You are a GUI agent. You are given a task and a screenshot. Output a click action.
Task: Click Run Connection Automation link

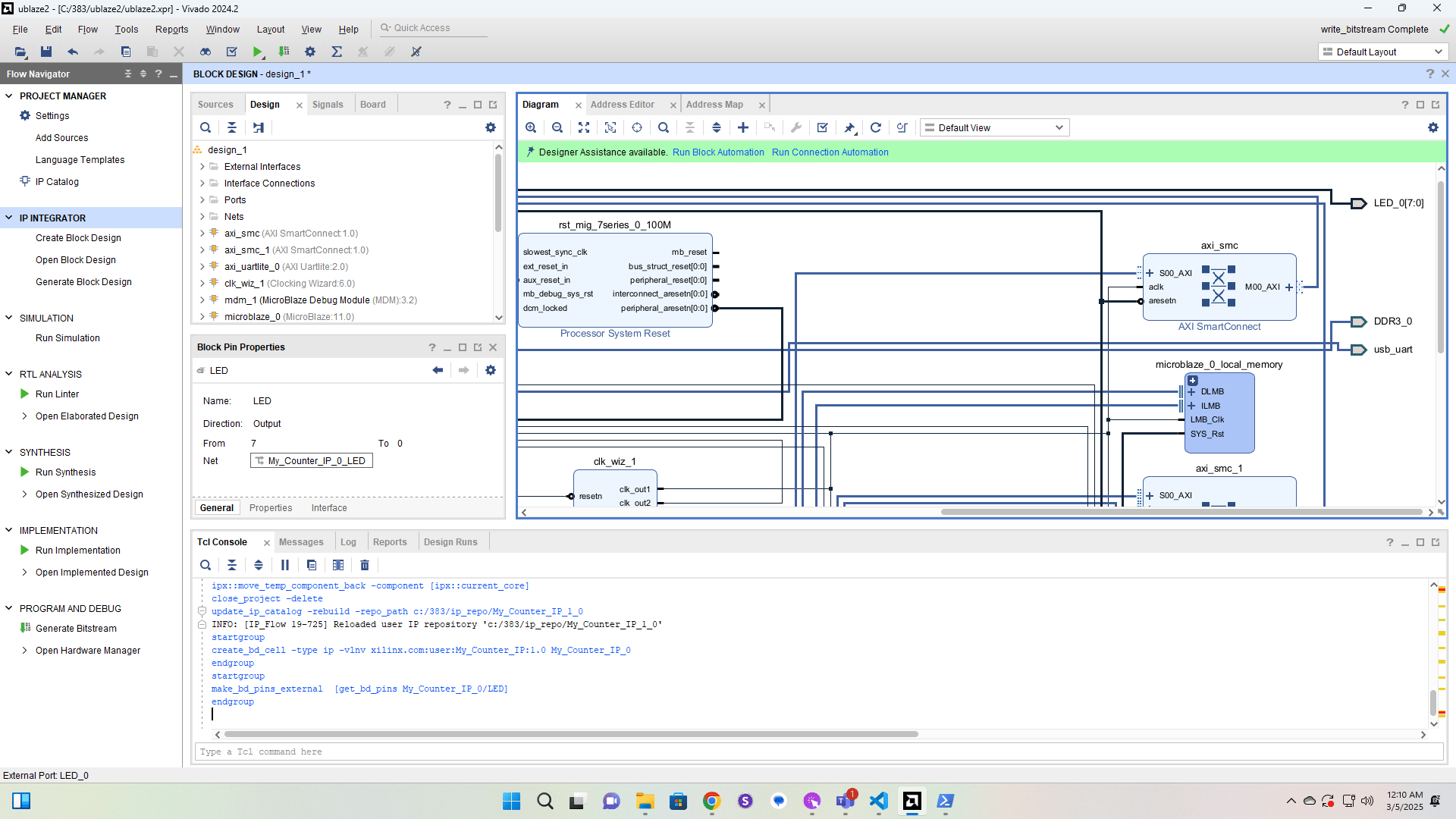[x=830, y=152]
